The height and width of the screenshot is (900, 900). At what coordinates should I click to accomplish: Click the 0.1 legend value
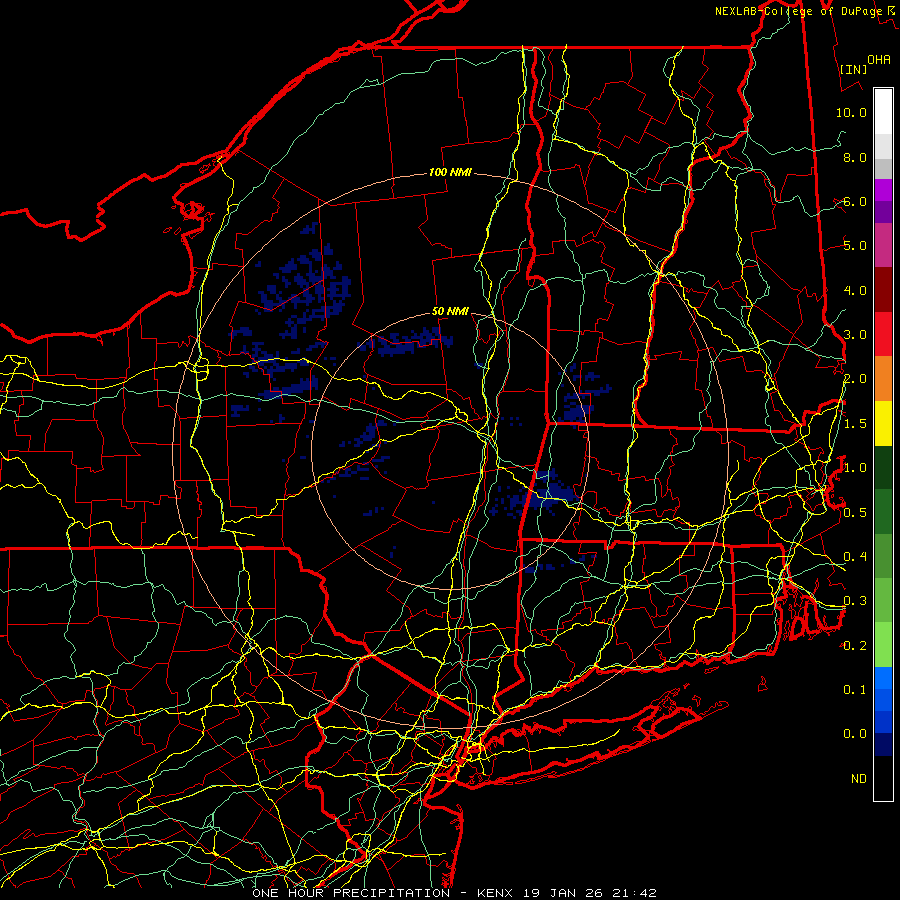tap(855, 690)
